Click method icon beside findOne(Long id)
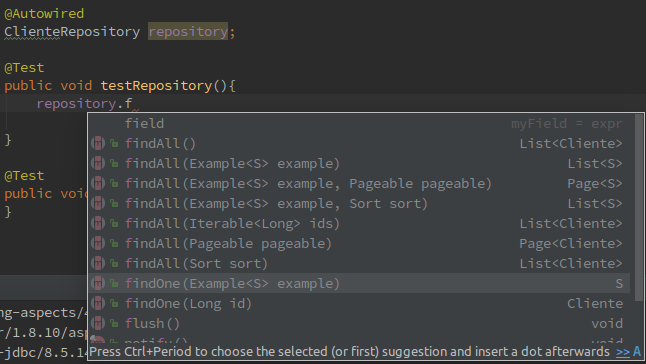 (98, 303)
